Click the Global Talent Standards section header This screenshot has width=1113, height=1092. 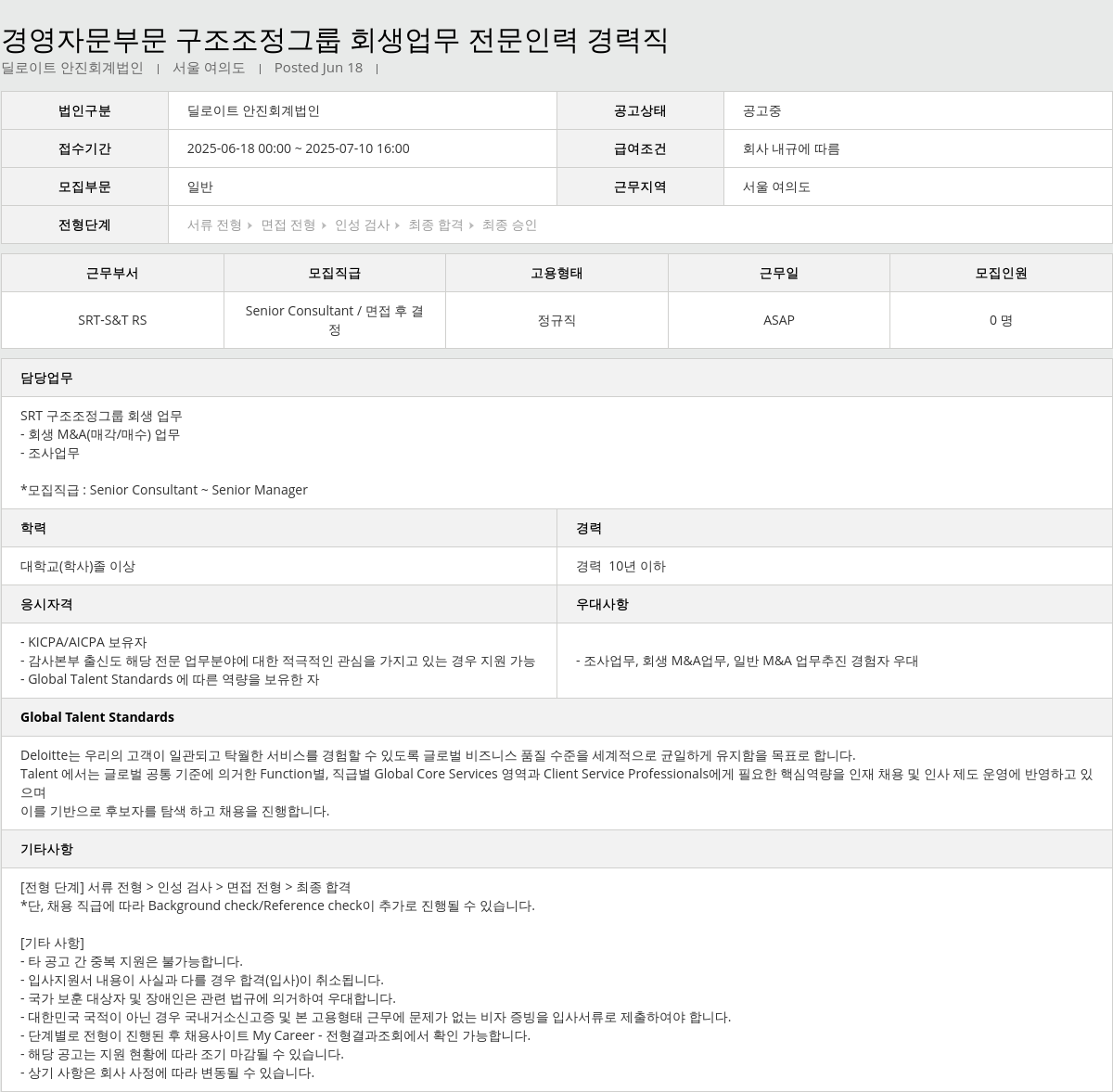tap(556, 717)
